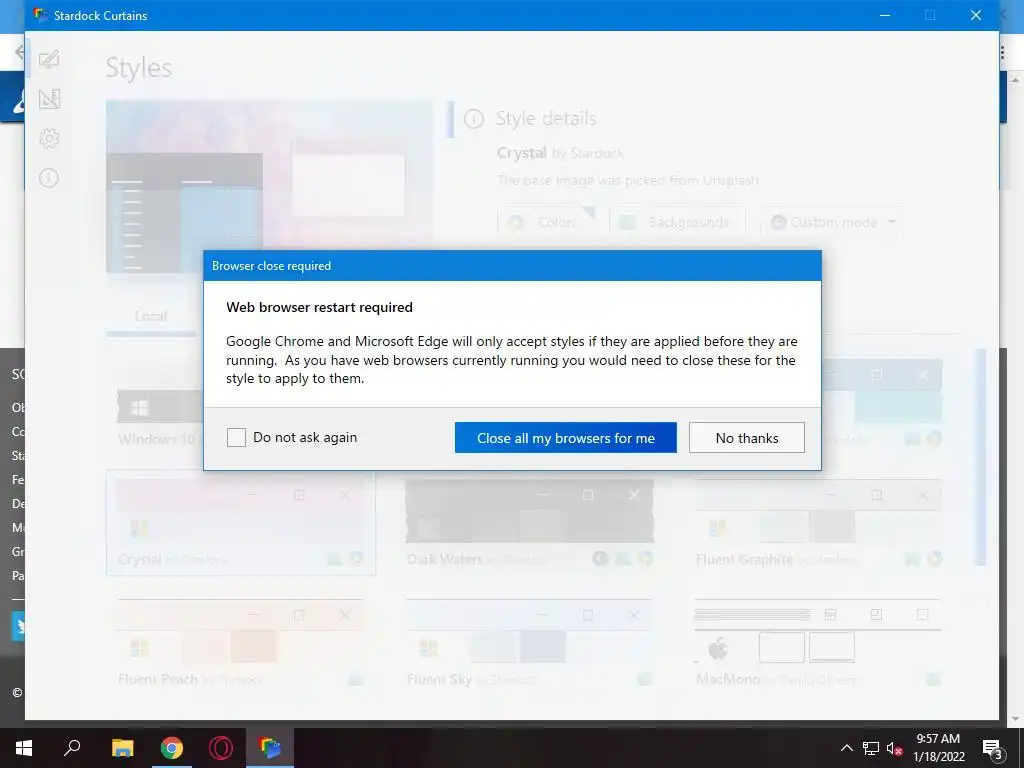Screen dimensions: 1024x768
Task: Click the muted volume tray icon
Action: tap(895, 748)
